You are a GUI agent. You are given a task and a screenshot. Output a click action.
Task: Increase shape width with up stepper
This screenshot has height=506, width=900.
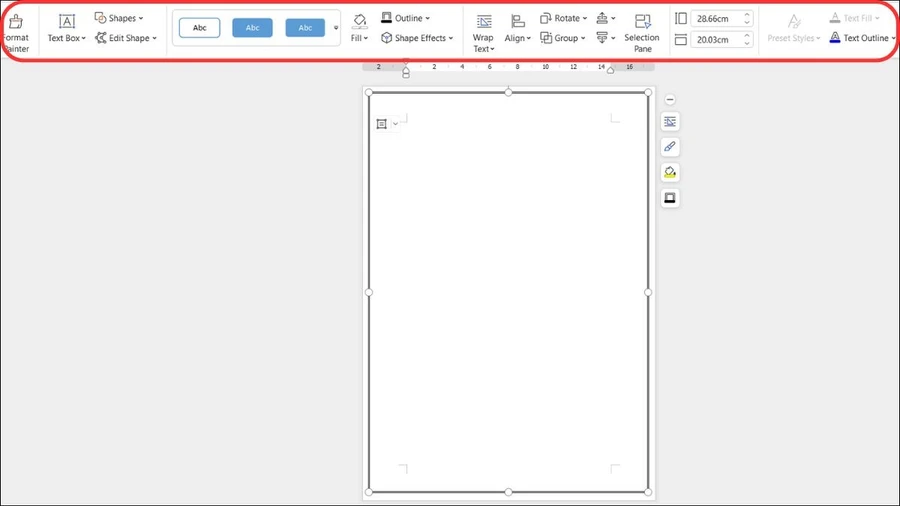[x=747, y=35]
